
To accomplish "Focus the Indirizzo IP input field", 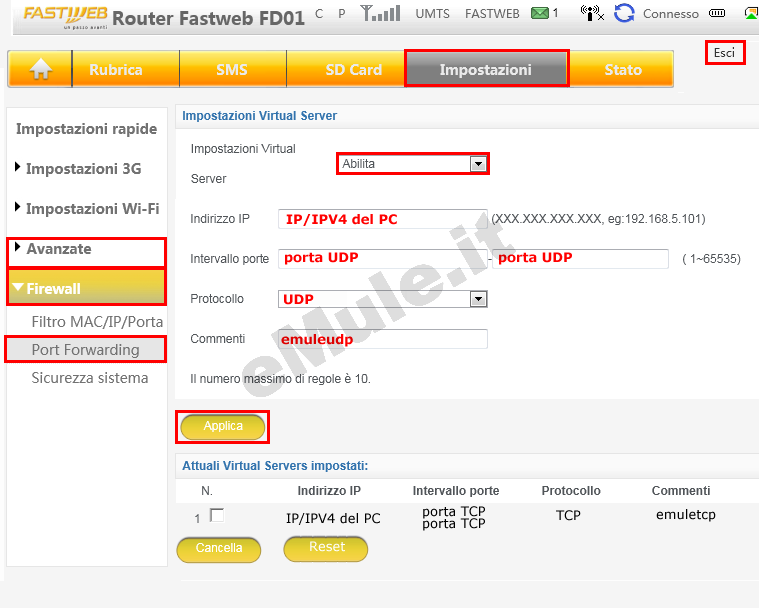I will (x=382, y=219).
